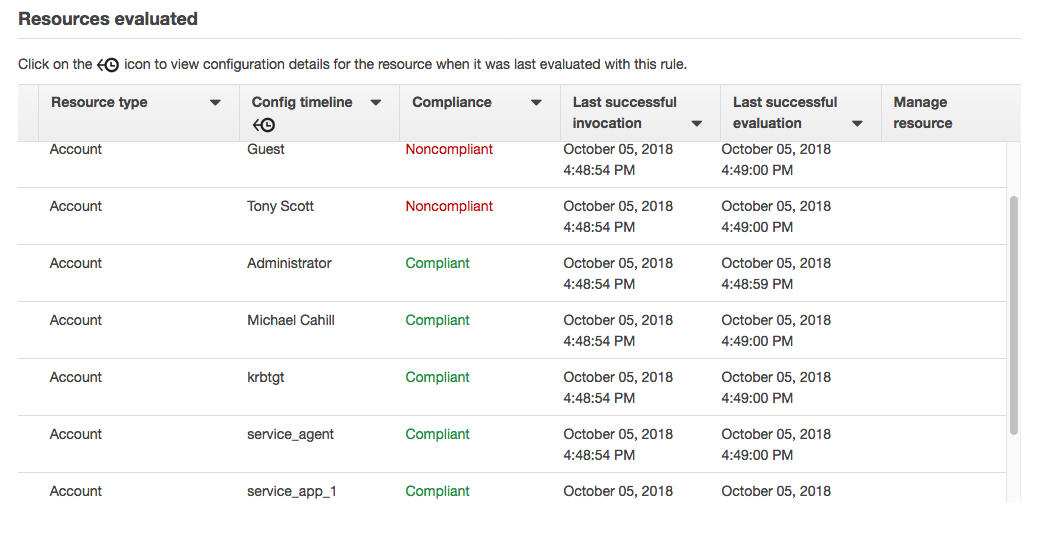Click the Resource type column header
Viewport: 1037px width, 539px height.
click(99, 102)
